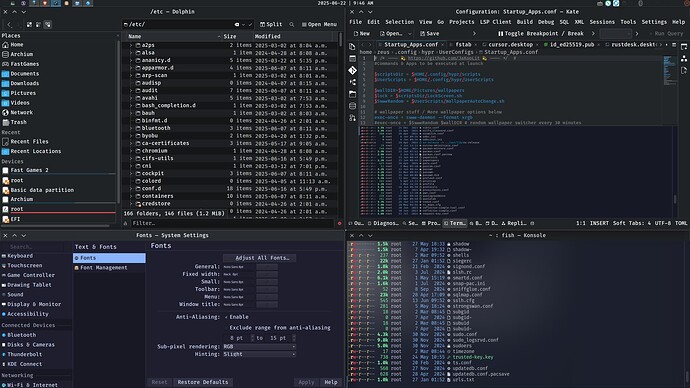Switch Dolphin to icons view mode
Screen dimensions: 690x388
pos(29,25)
